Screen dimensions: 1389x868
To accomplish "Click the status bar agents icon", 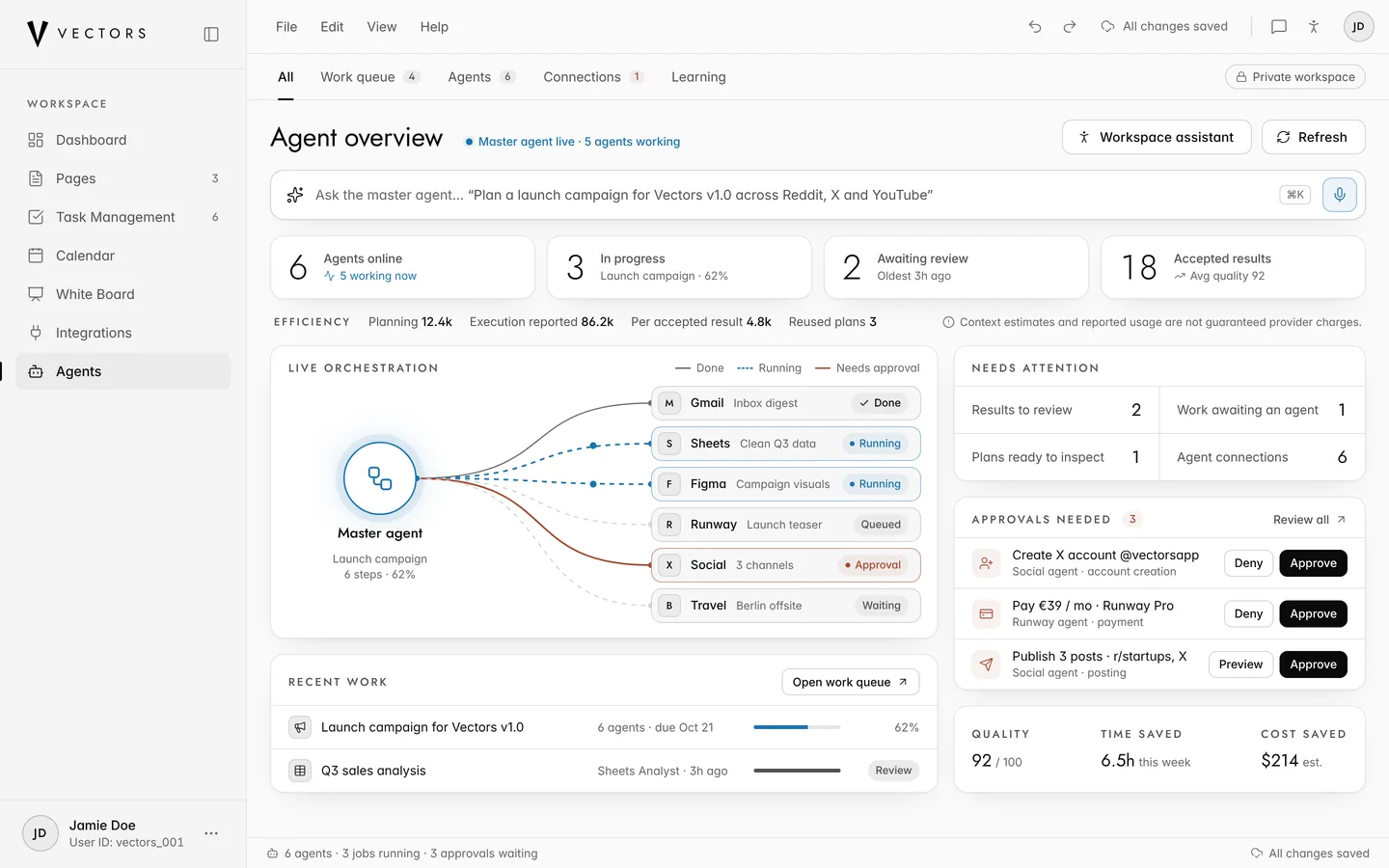I will click(x=273, y=854).
